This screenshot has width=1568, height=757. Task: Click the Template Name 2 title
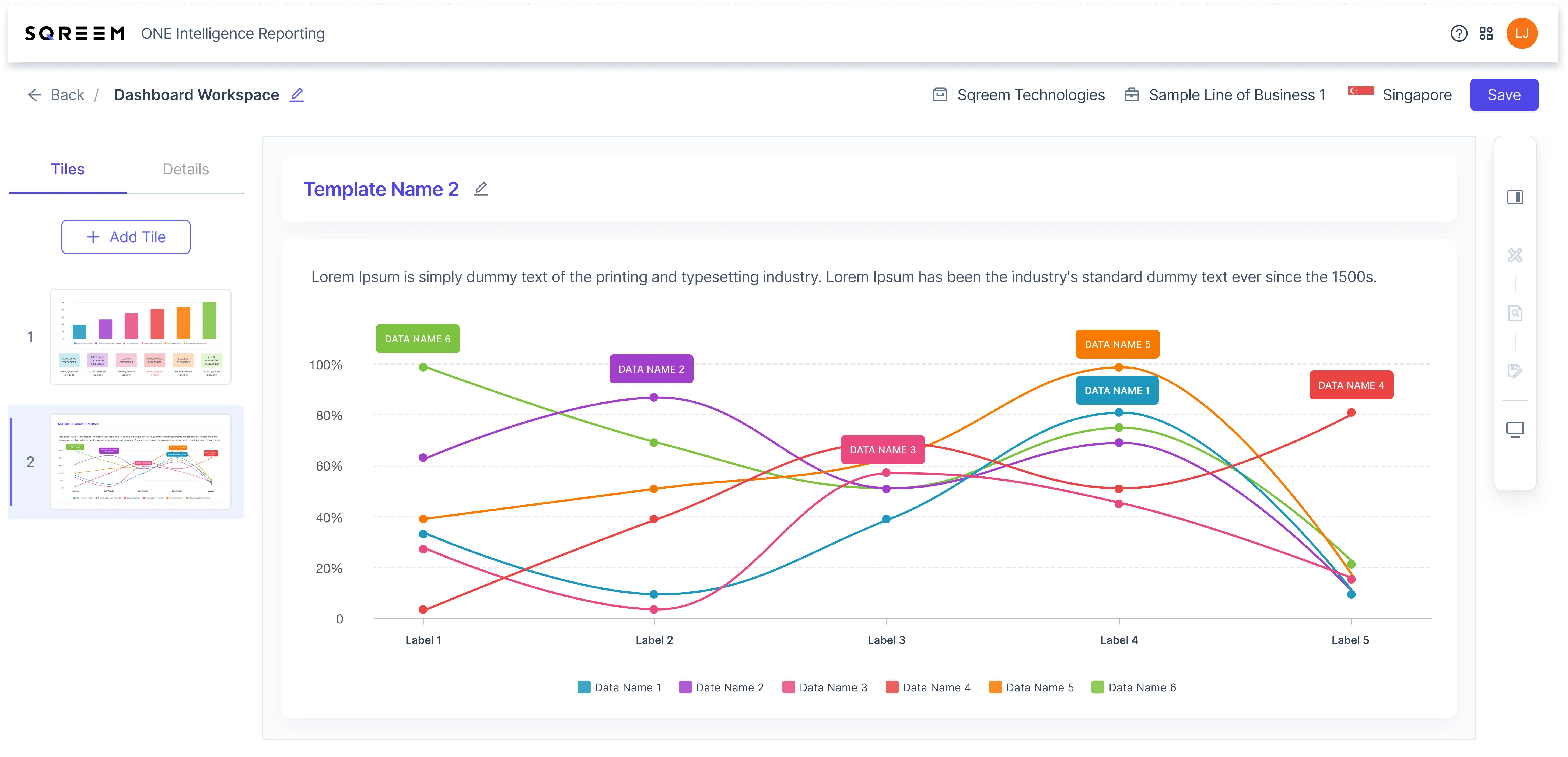[381, 189]
